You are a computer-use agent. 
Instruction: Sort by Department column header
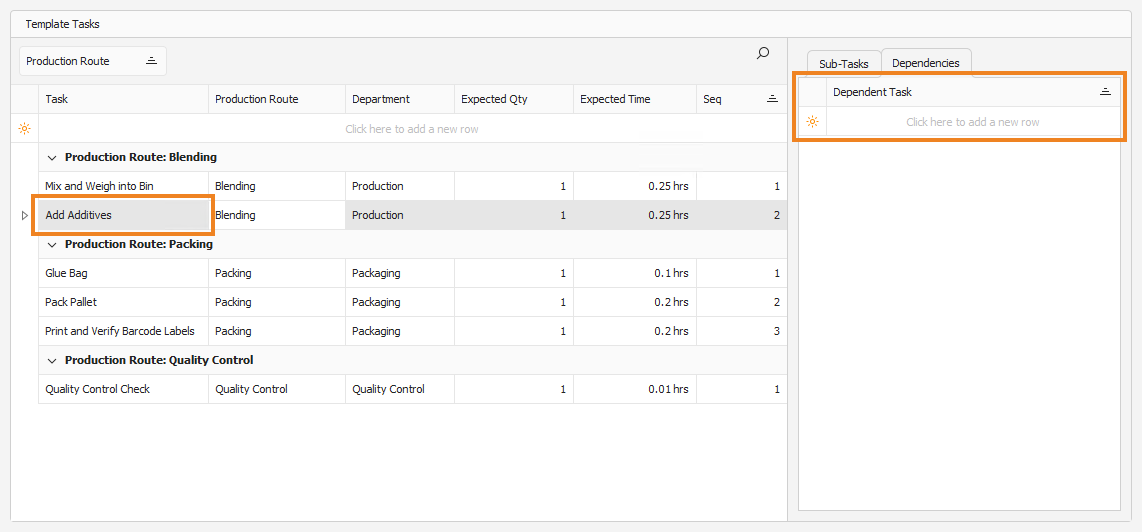(400, 99)
